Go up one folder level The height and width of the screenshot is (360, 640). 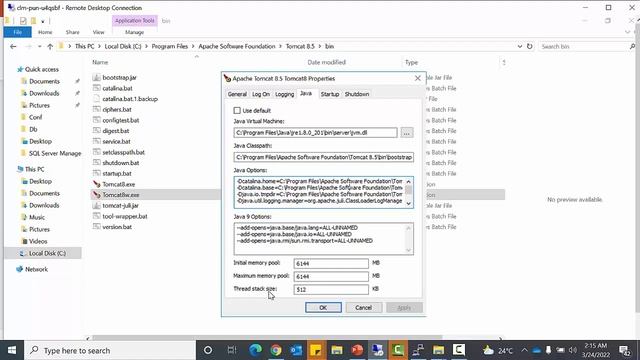click(50, 47)
